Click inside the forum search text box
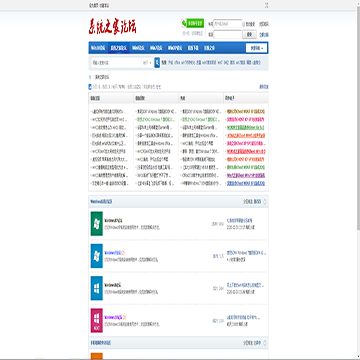This screenshot has height=360, width=360. pos(116,63)
